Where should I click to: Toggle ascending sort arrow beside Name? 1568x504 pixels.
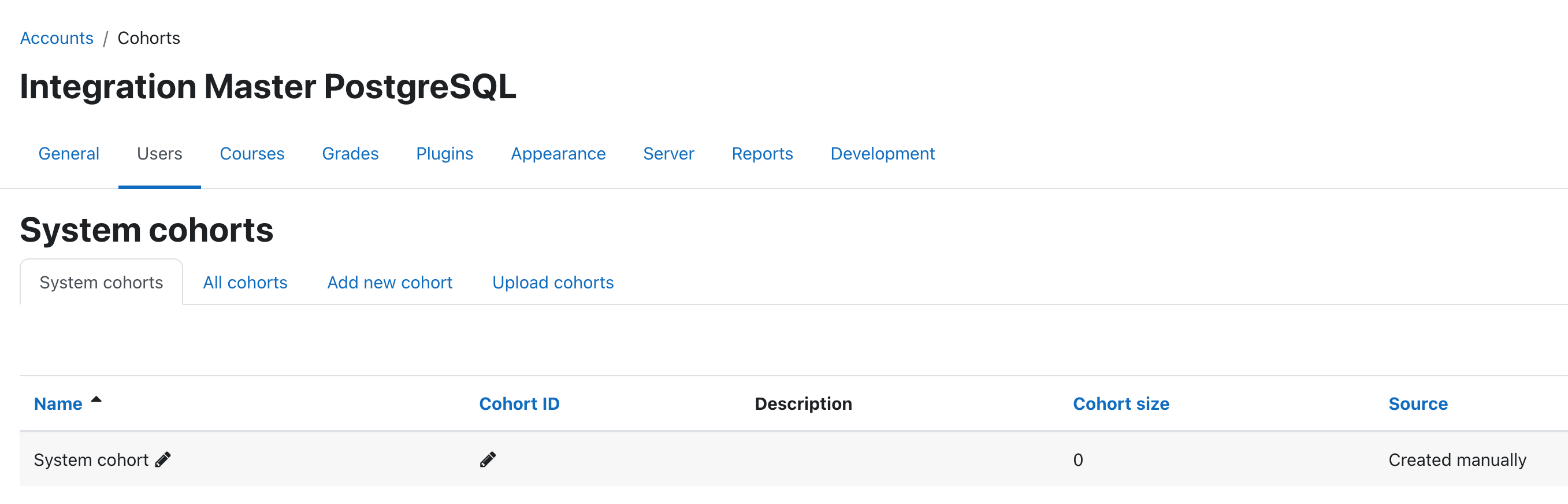tap(96, 400)
